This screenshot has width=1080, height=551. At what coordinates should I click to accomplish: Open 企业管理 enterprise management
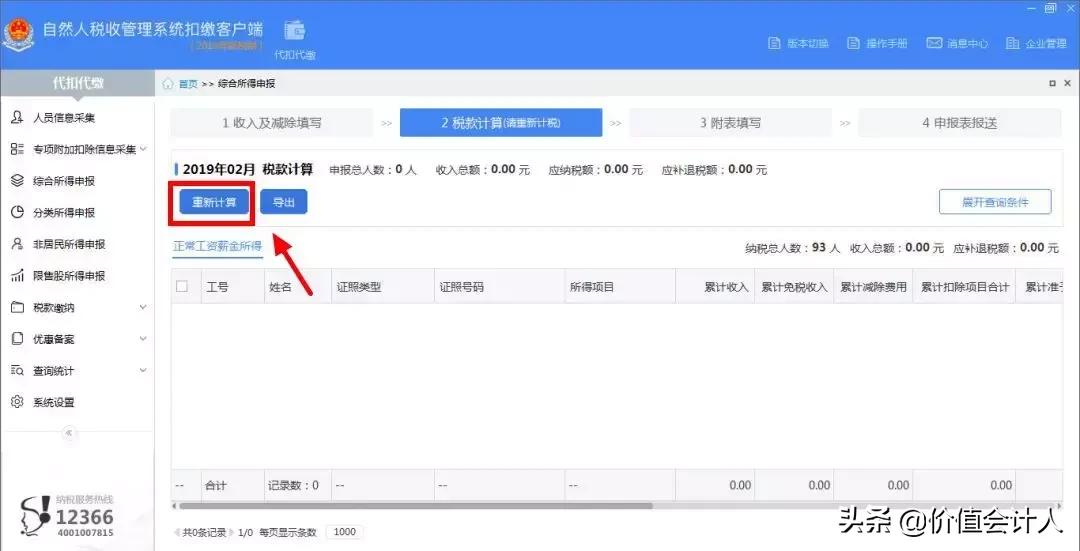tap(1036, 43)
